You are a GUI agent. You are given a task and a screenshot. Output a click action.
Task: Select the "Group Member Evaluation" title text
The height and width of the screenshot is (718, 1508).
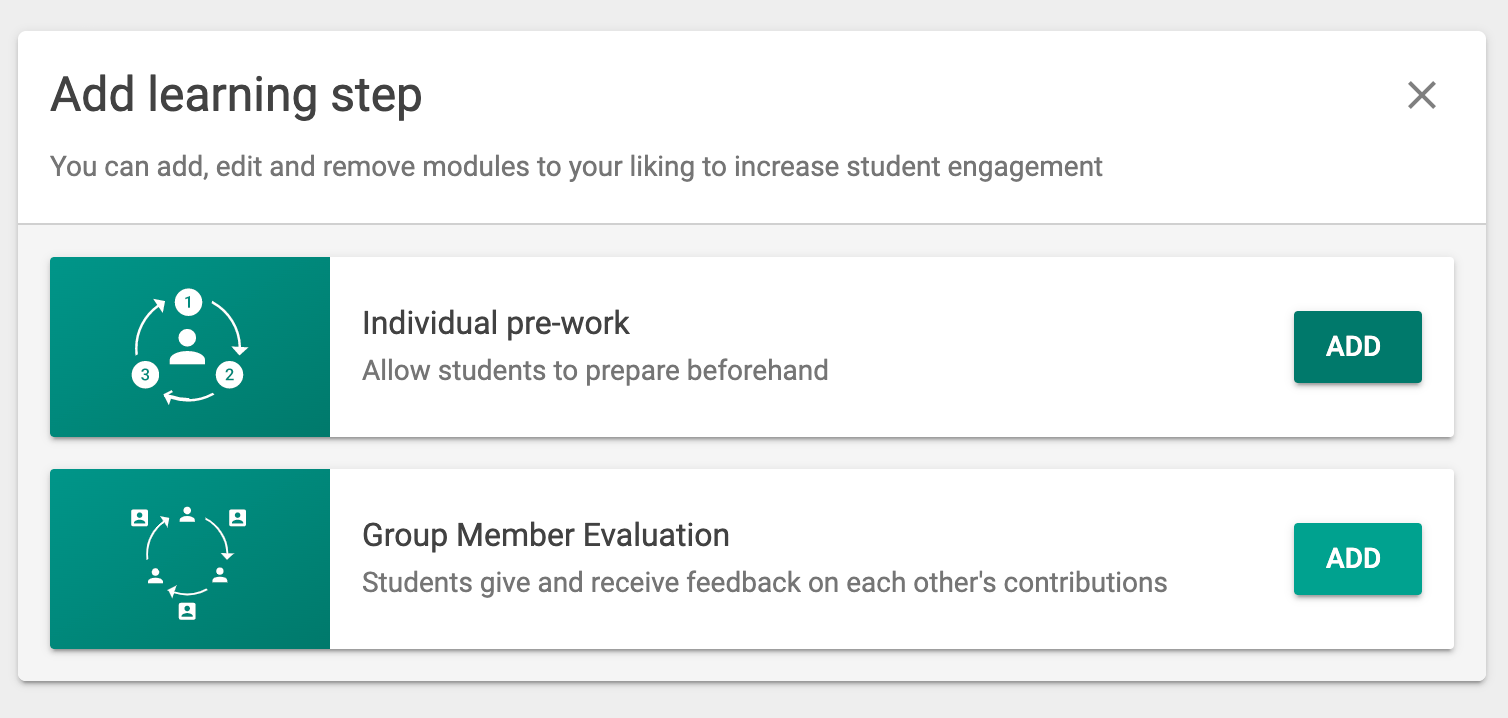click(546, 535)
